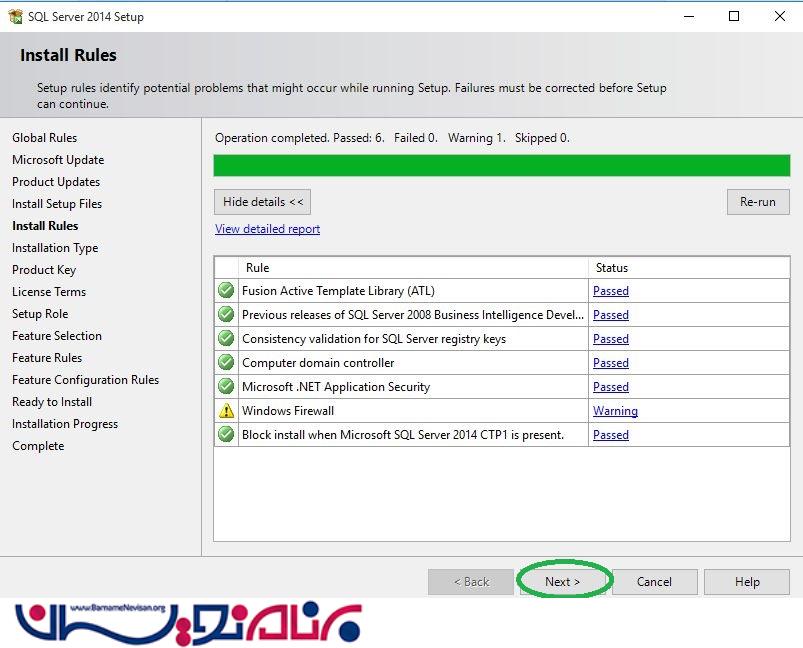Image resolution: width=803 pixels, height=648 pixels.
Task: Collapse the list with Hide details button
Action: coord(262,202)
